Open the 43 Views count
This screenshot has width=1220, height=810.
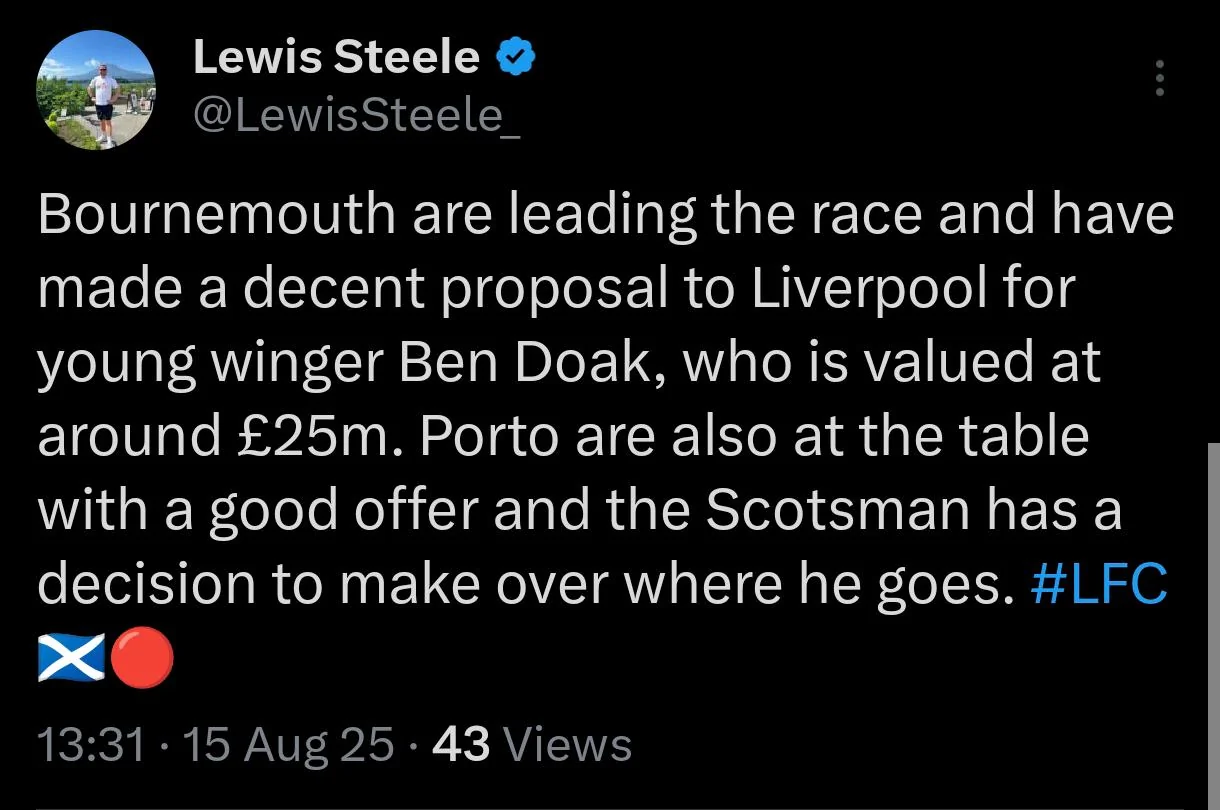[532, 745]
